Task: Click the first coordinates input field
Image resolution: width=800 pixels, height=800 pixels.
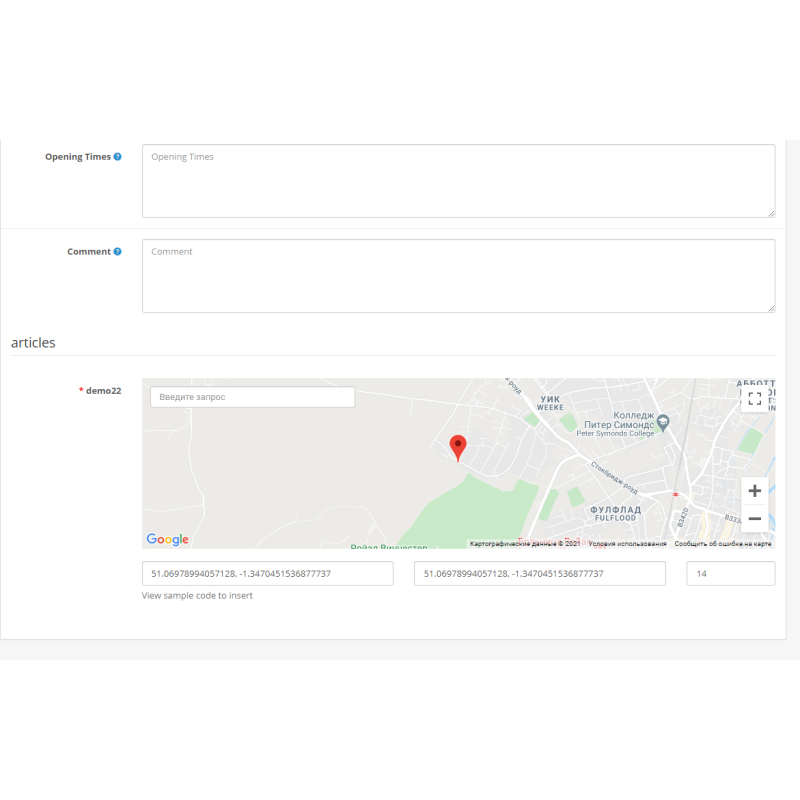Action: tap(267, 574)
